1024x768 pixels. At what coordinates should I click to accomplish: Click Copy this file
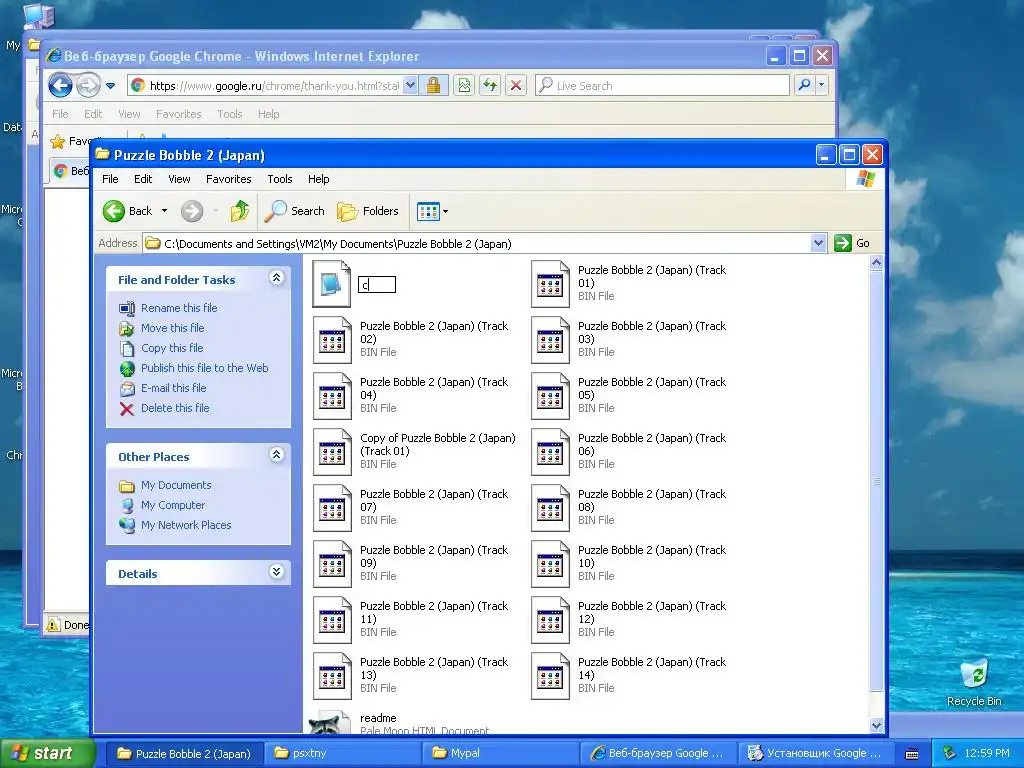pyautogui.click(x=172, y=348)
